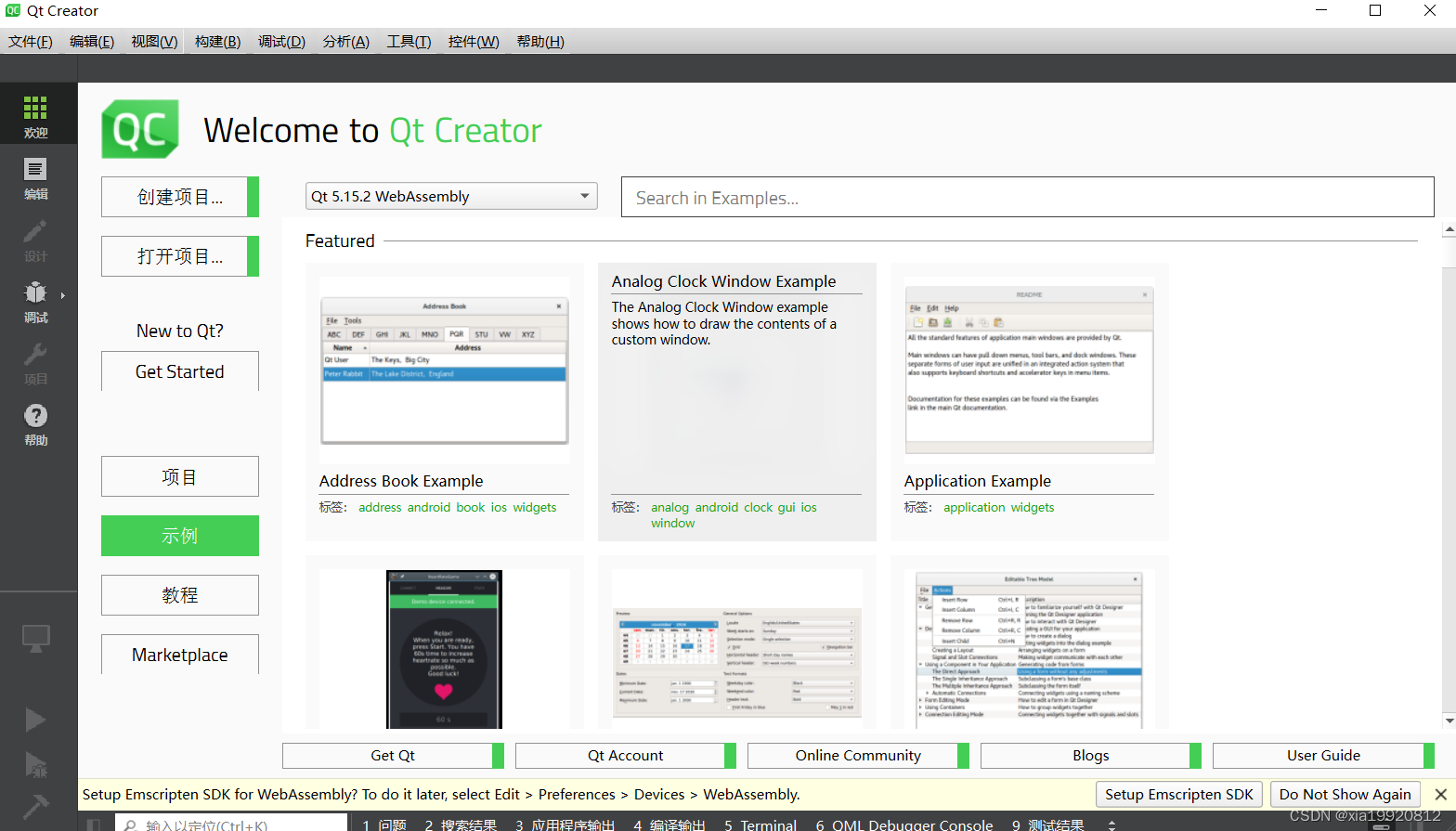Open the User Guide link
The height and width of the screenshot is (831, 1456).
click(x=1324, y=756)
